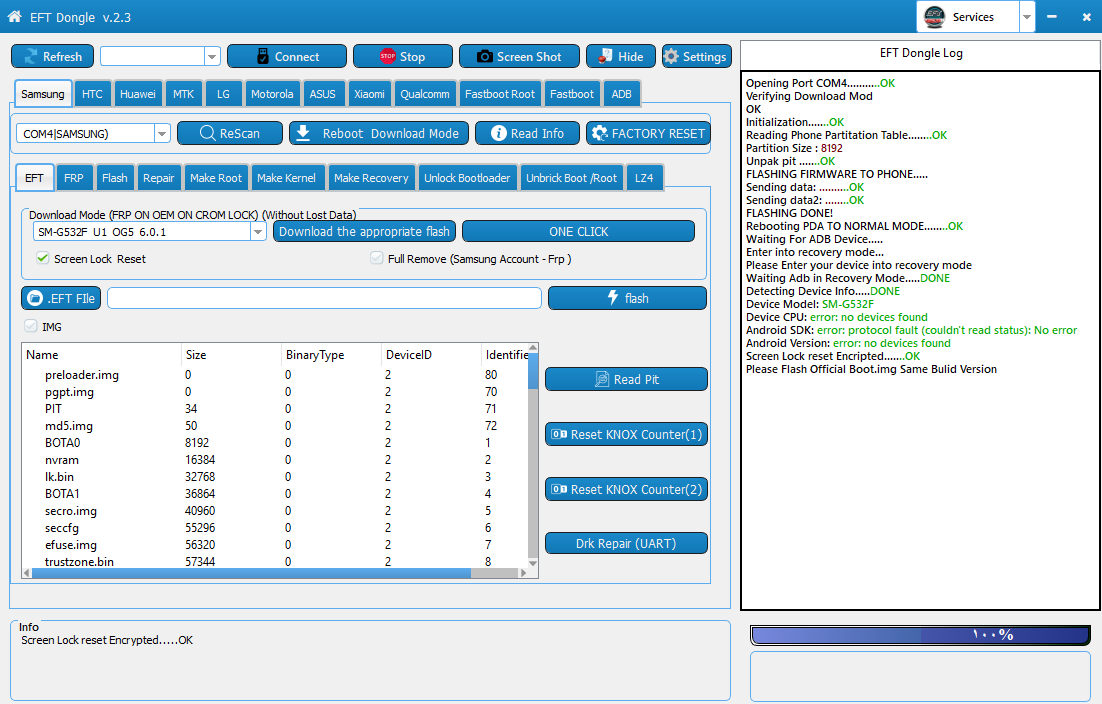Open Settings via the gear button
This screenshot has height=704, width=1102.
click(x=696, y=56)
